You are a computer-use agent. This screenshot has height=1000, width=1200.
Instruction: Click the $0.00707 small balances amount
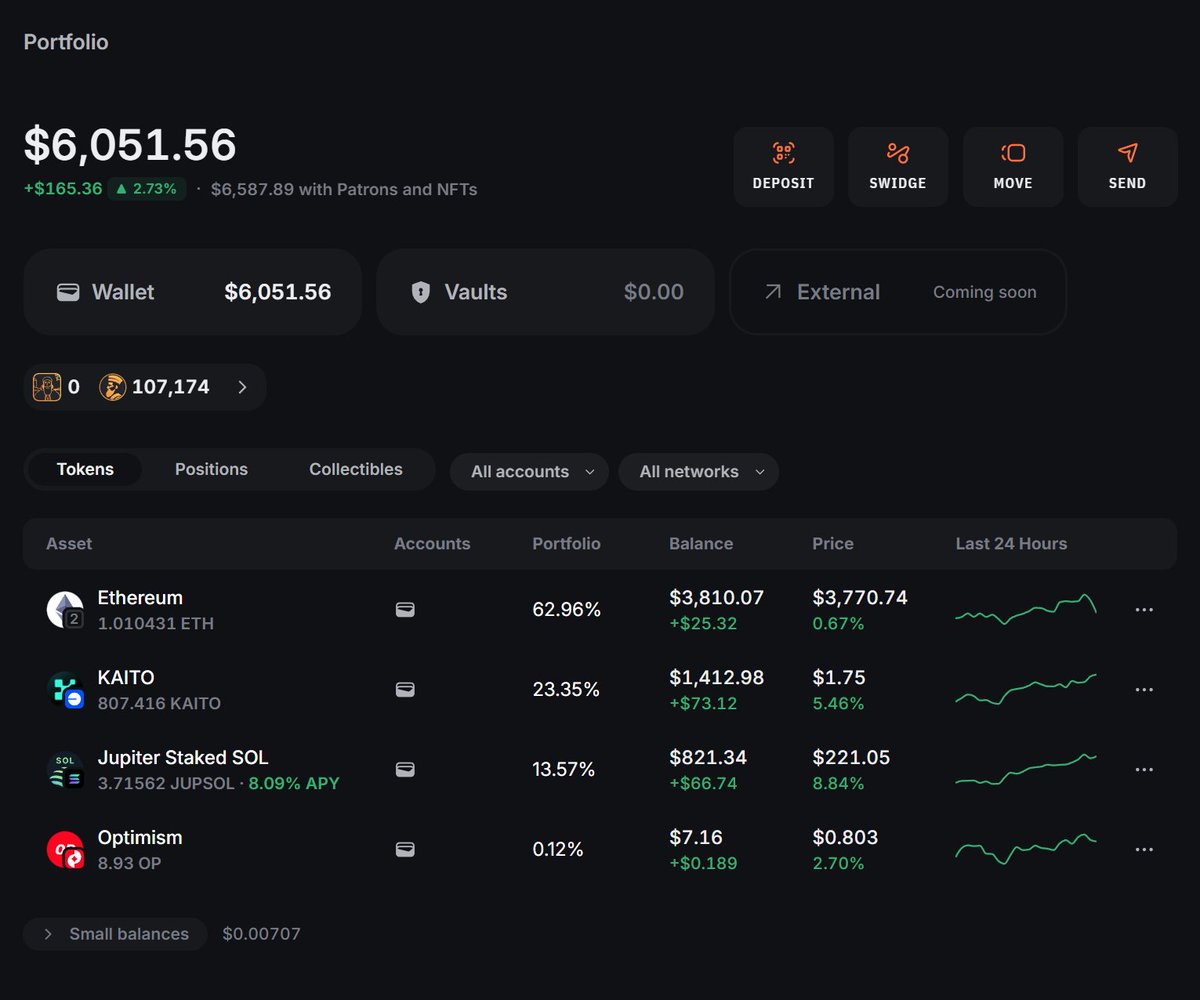pyautogui.click(x=261, y=934)
